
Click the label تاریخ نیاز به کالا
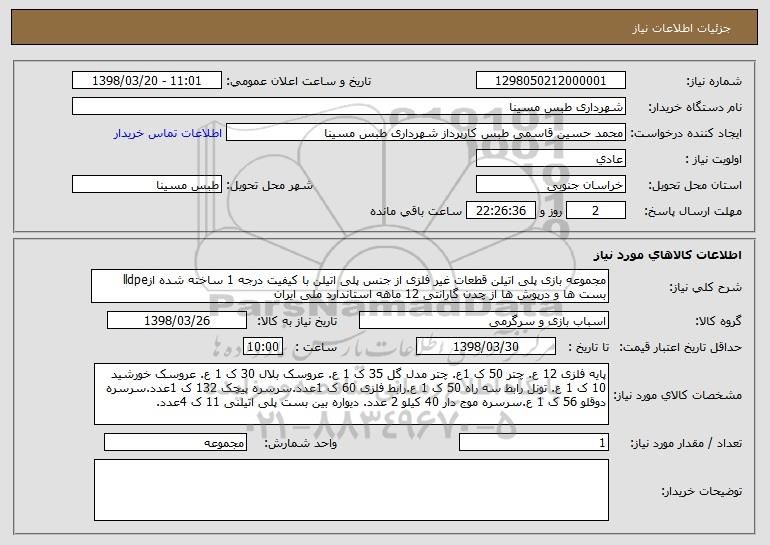point(297,321)
